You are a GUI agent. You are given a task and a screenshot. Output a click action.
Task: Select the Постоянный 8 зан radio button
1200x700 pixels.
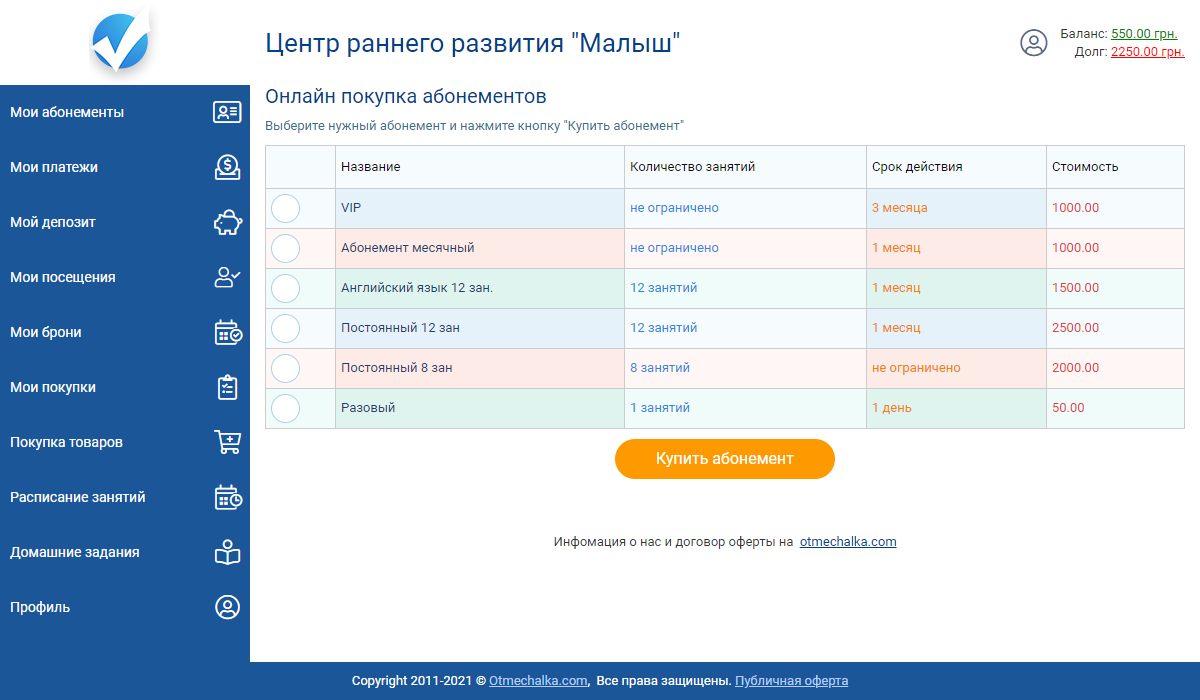click(x=286, y=368)
